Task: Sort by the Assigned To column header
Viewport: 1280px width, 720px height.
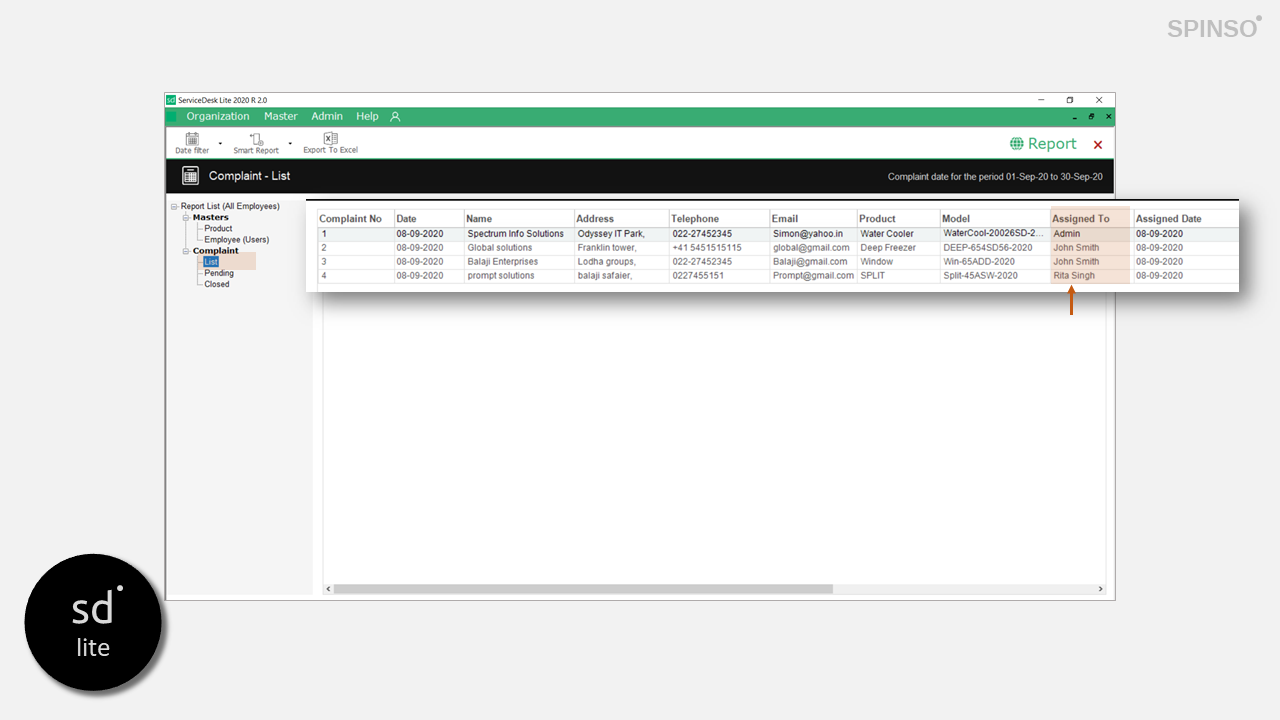Action: click(x=1081, y=219)
